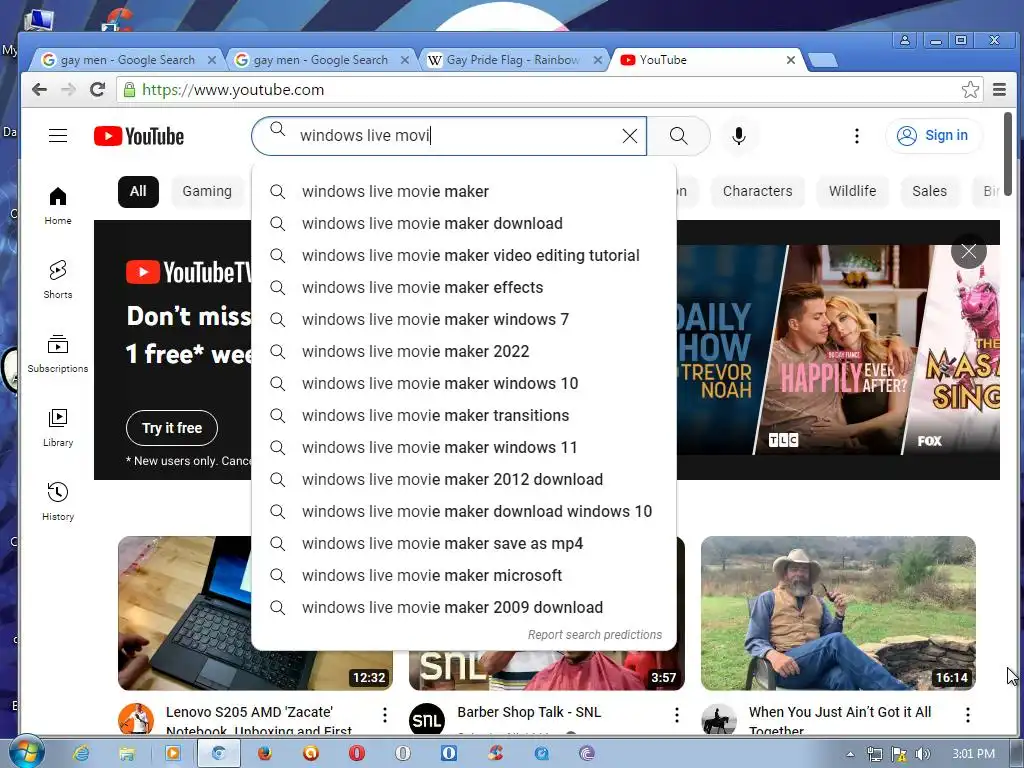This screenshot has width=1024, height=768.
Task: Pick 'windows live movie maker windows 7'
Action: tap(464, 319)
